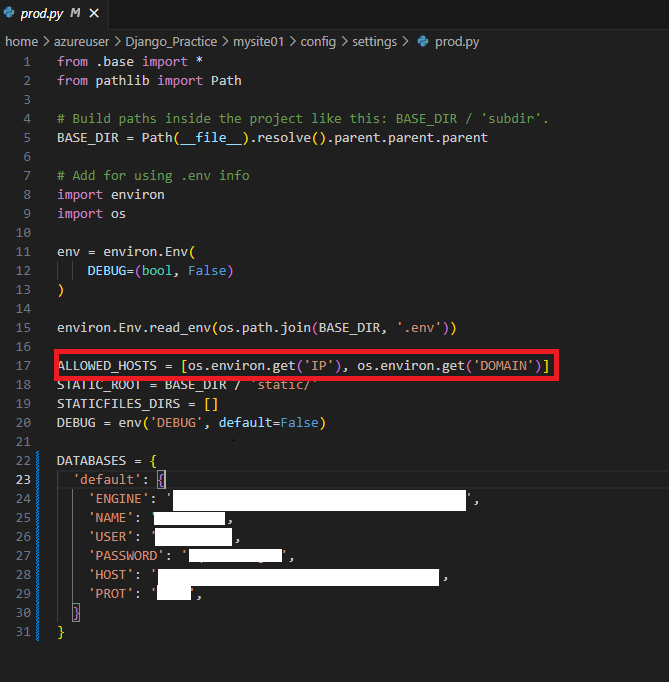
Task: Click the 'USER' key
Action: [110, 537]
